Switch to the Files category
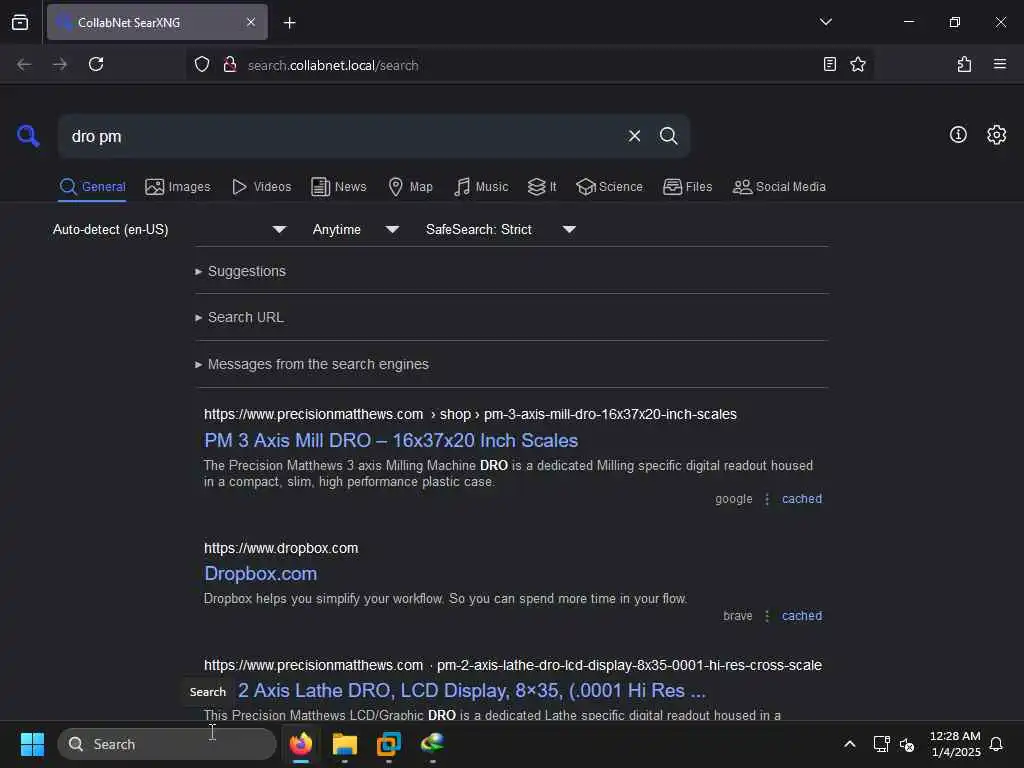Image resolution: width=1024 pixels, height=768 pixels. (x=687, y=187)
